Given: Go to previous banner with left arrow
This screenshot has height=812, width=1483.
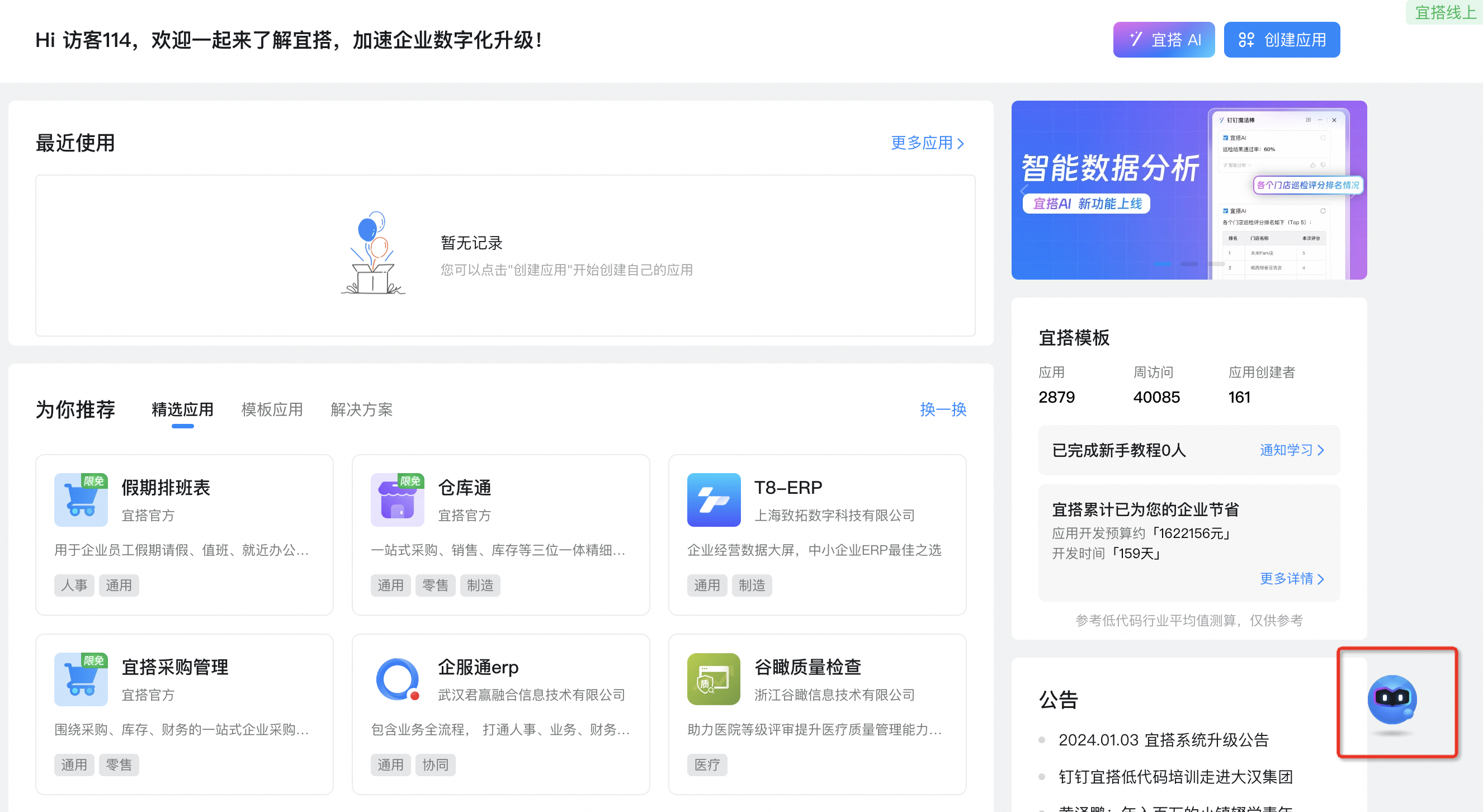Looking at the screenshot, I should pyautogui.click(x=1024, y=190).
